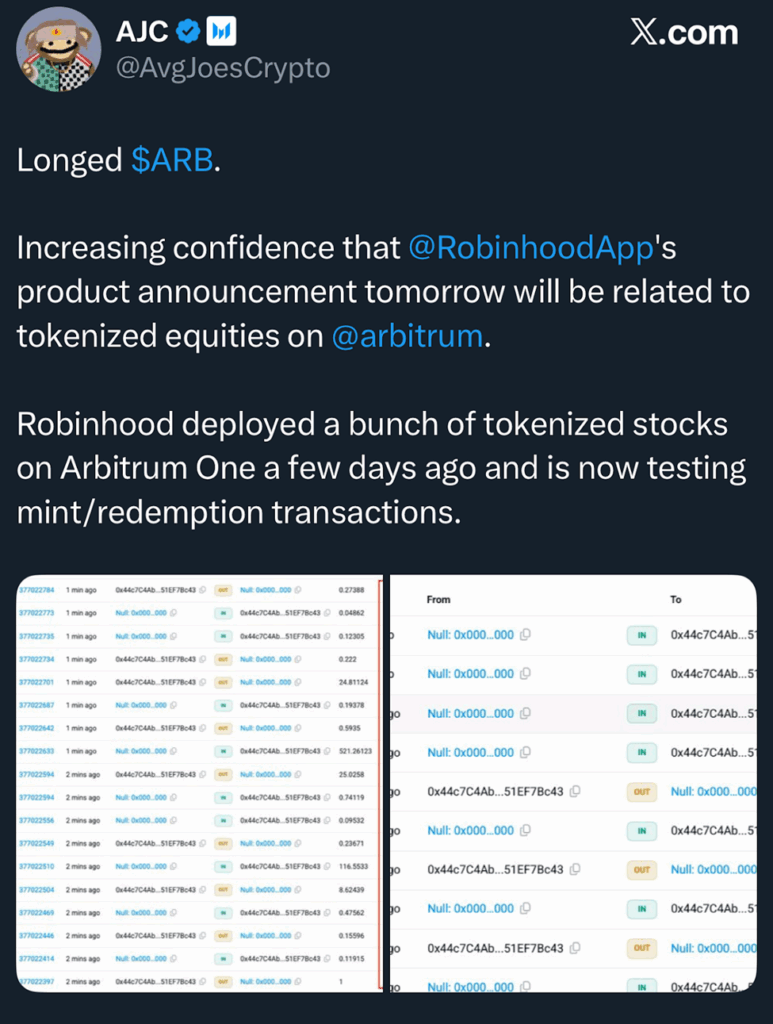Open the @arbitrum mention

click(407, 336)
